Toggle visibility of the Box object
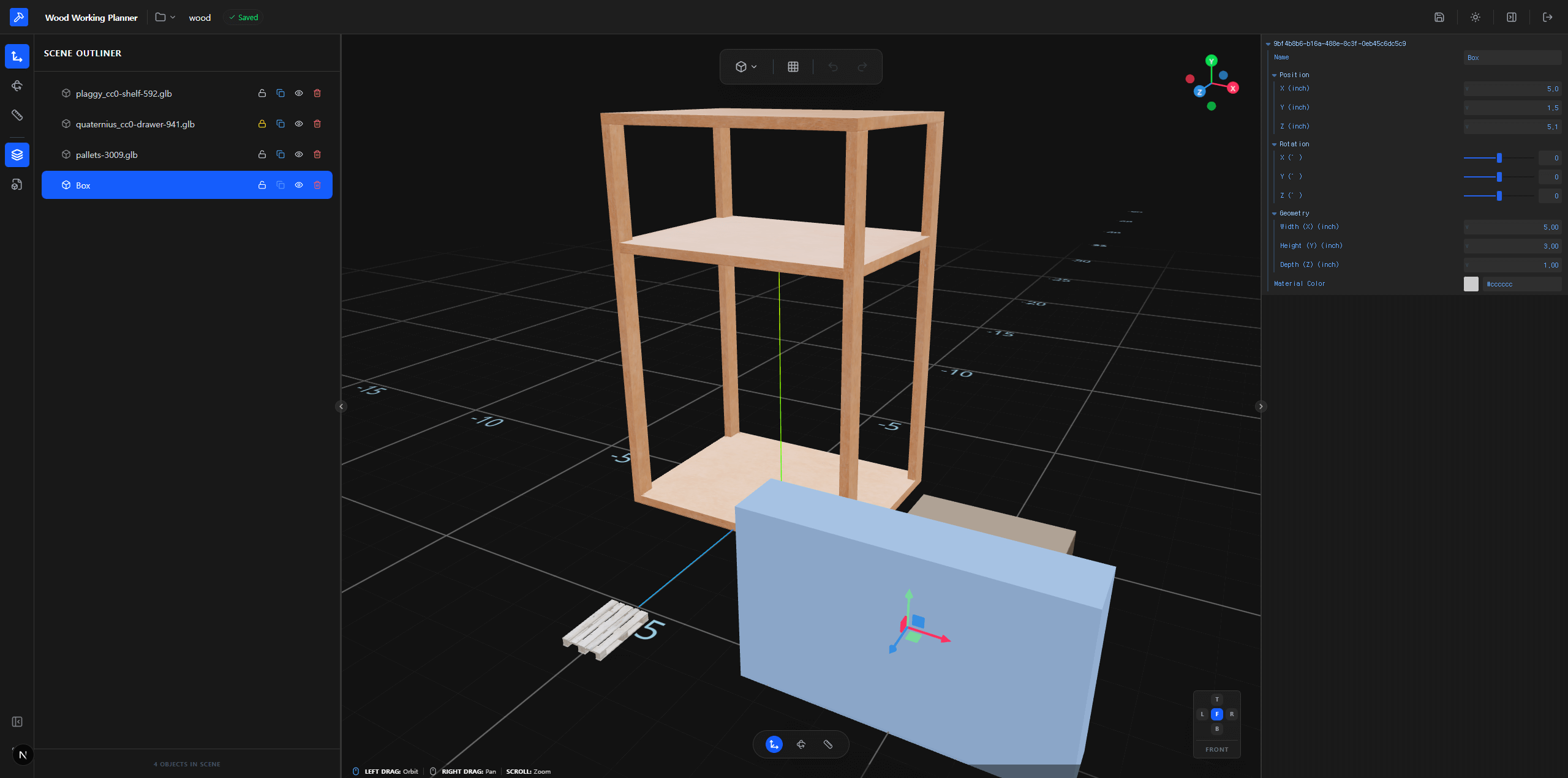Screen dimensions: 1568x778 click(x=299, y=185)
